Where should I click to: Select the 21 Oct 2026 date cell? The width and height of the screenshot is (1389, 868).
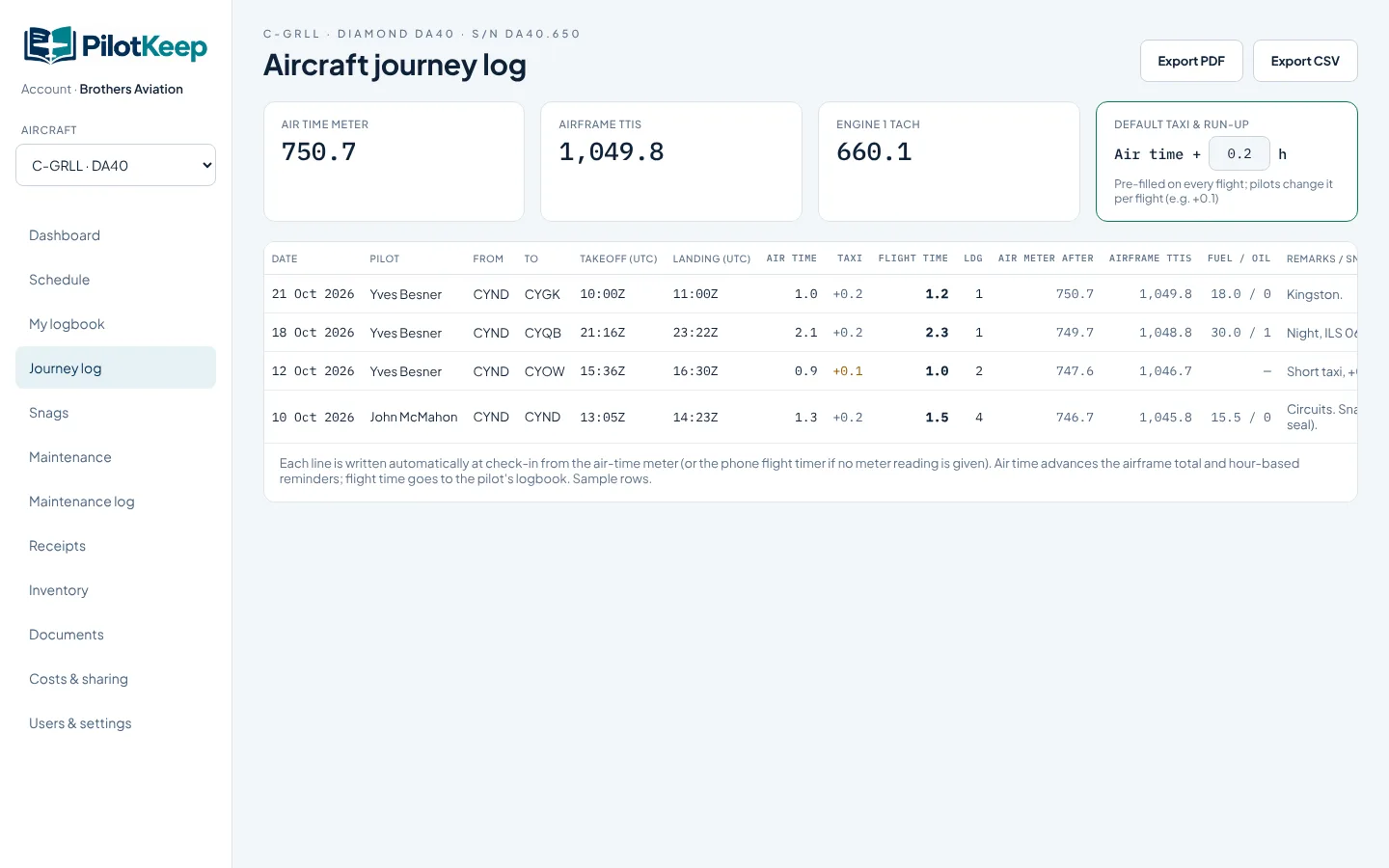[x=313, y=294]
